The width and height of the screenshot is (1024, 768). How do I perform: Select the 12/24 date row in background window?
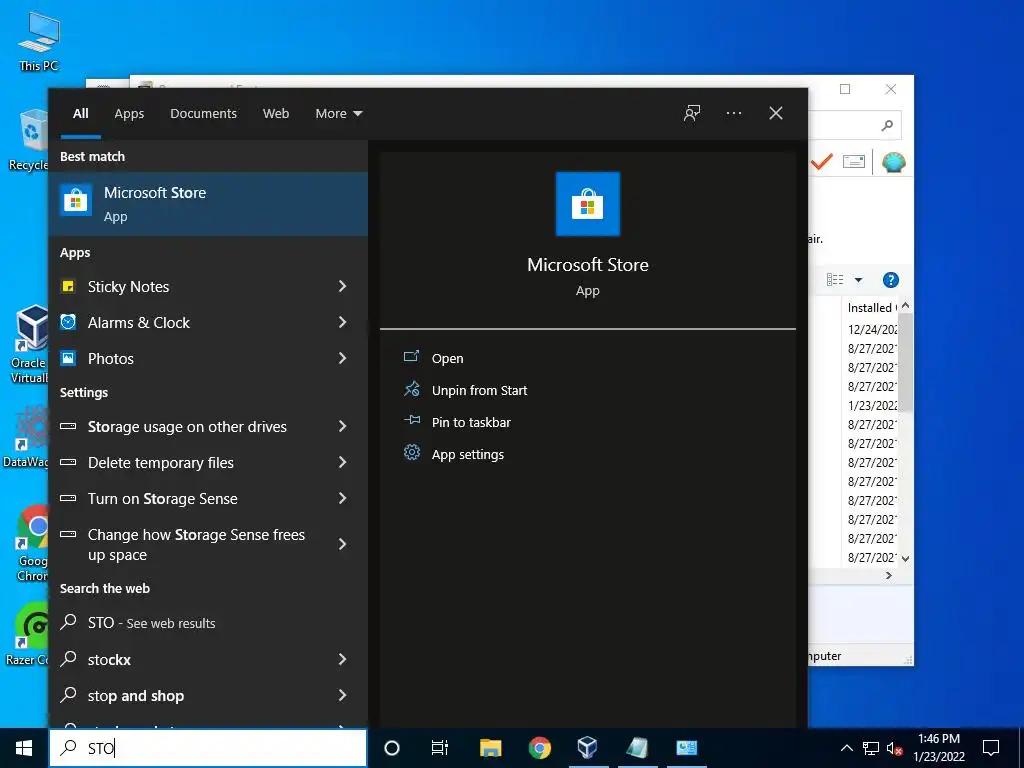pos(871,329)
